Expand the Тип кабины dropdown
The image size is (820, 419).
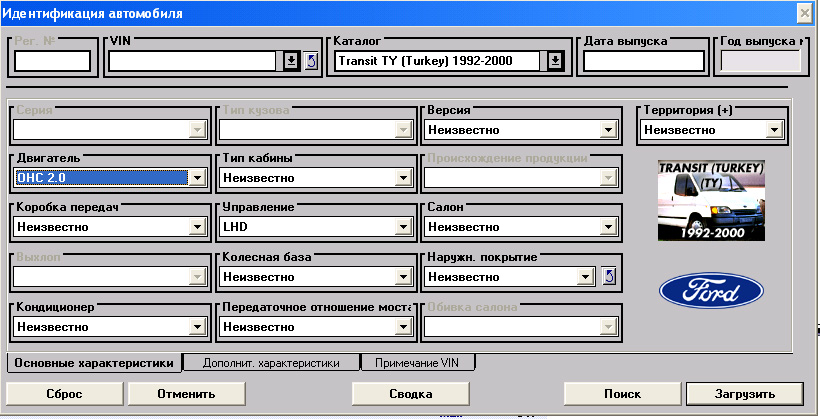(x=403, y=178)
